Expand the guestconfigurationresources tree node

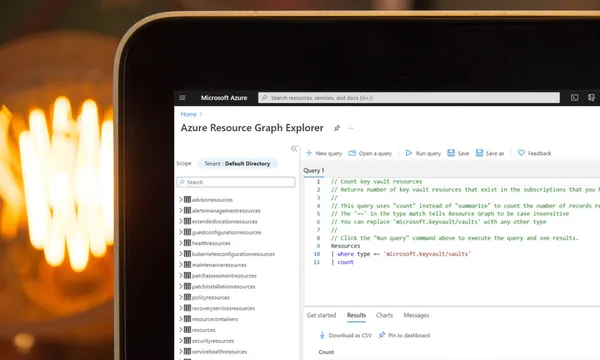[x=181, y=232]
